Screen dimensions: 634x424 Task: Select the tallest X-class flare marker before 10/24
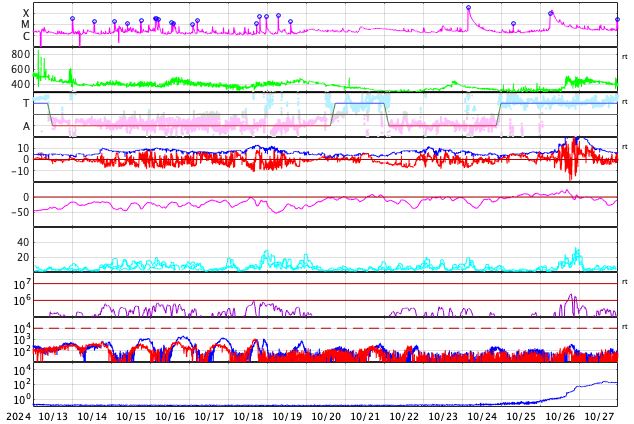click(468, 8)
